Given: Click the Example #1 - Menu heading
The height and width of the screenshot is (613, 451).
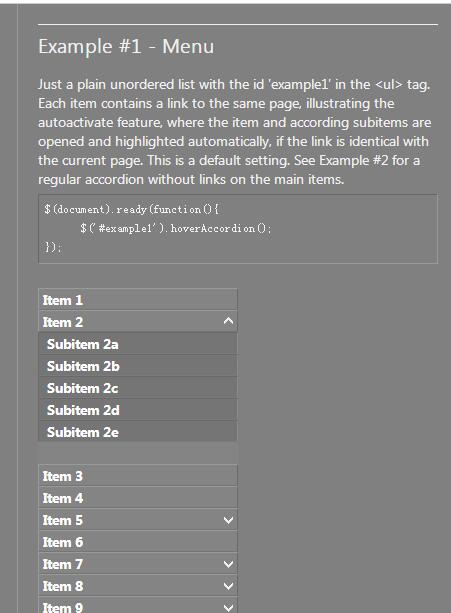Looking at the screenshot, I should 126,46.
